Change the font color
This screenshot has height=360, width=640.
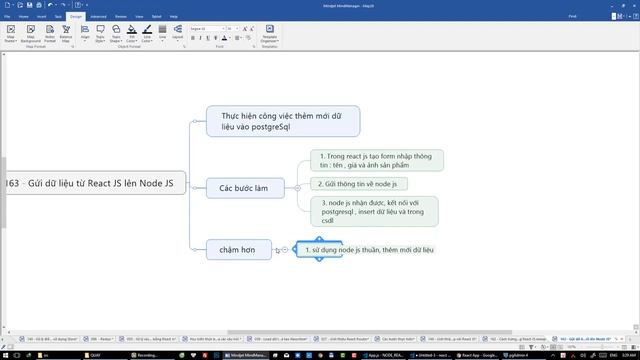224,38
